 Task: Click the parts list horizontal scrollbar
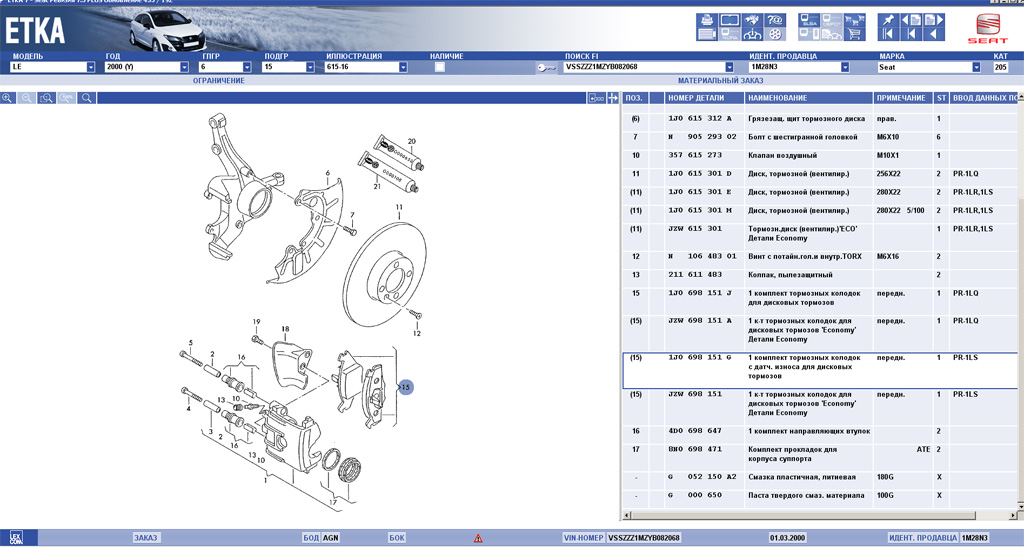click(819, 516)
